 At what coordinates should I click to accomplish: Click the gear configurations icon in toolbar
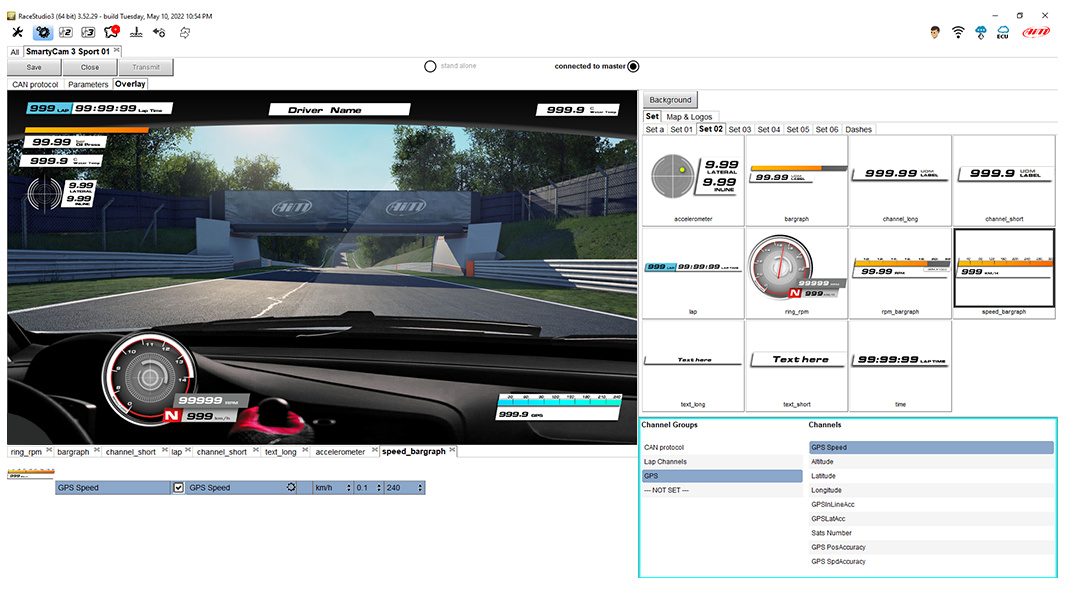point(43,33)
